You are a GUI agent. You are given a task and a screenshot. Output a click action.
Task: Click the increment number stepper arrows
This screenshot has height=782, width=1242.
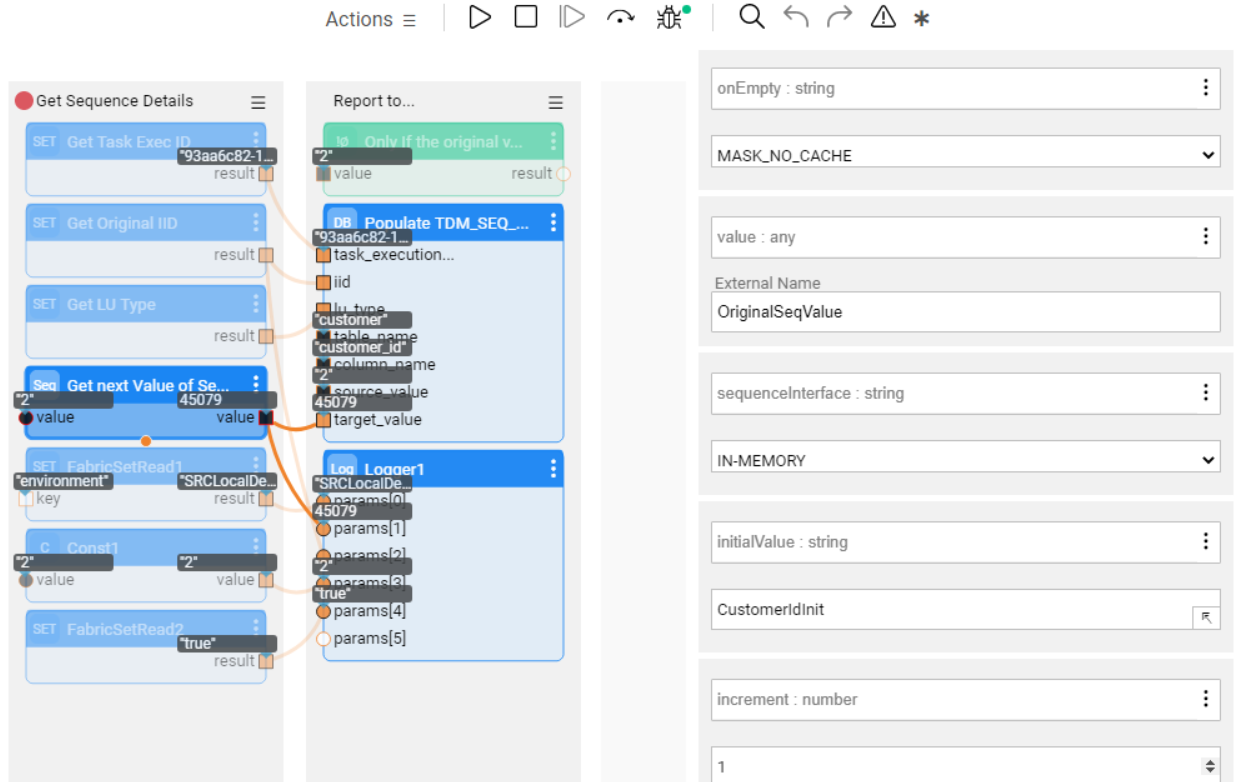click(x=1210, y=767)
